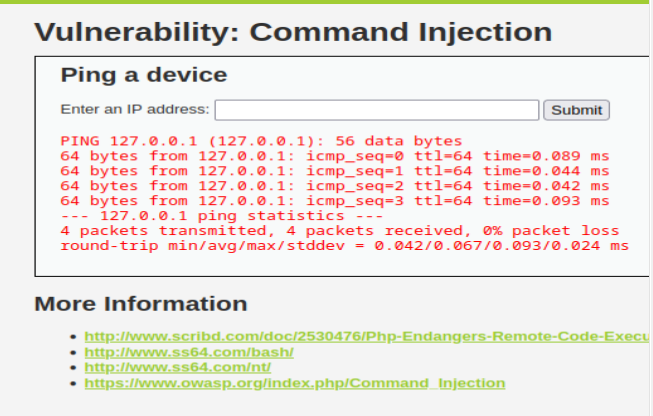Click the Ping a device heading
Viewport: 653px width, 416px height.
[x=144, y=75]
